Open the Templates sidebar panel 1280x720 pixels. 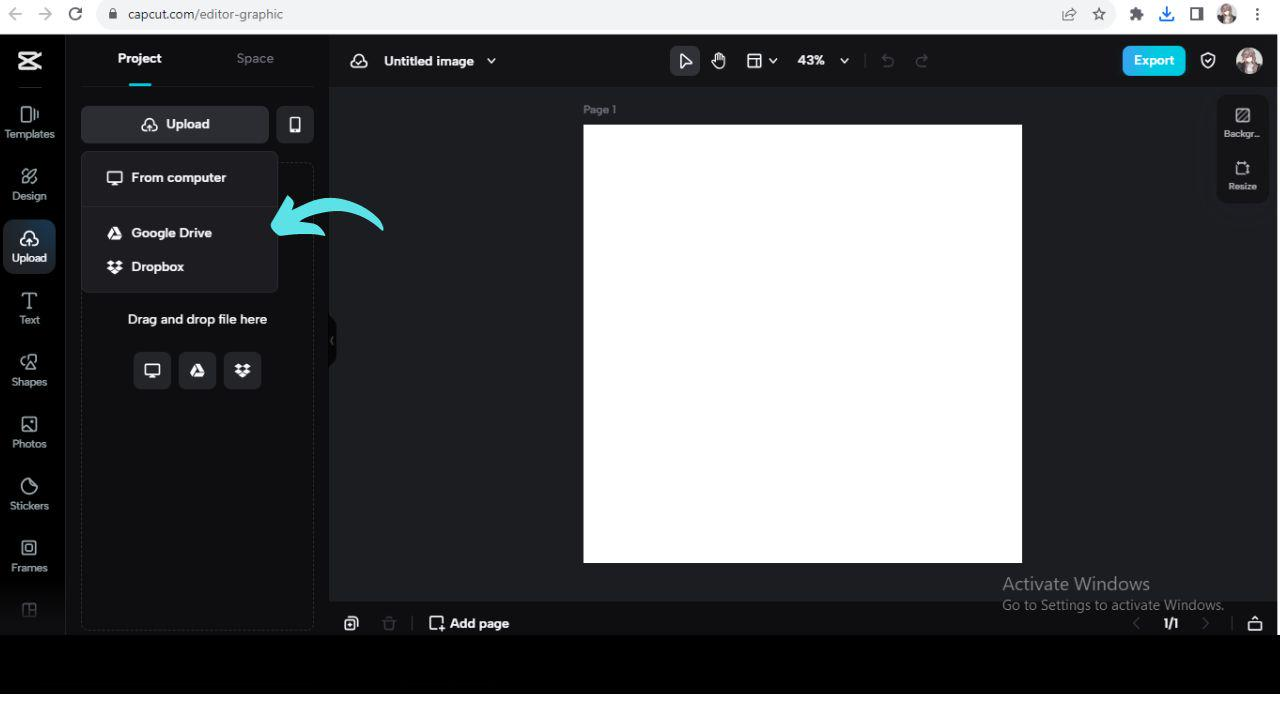[29, 123]
